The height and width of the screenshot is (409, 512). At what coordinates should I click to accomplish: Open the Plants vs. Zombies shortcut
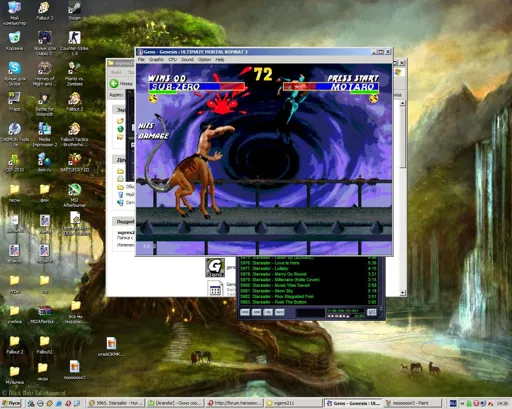click(x=74, y=74)
